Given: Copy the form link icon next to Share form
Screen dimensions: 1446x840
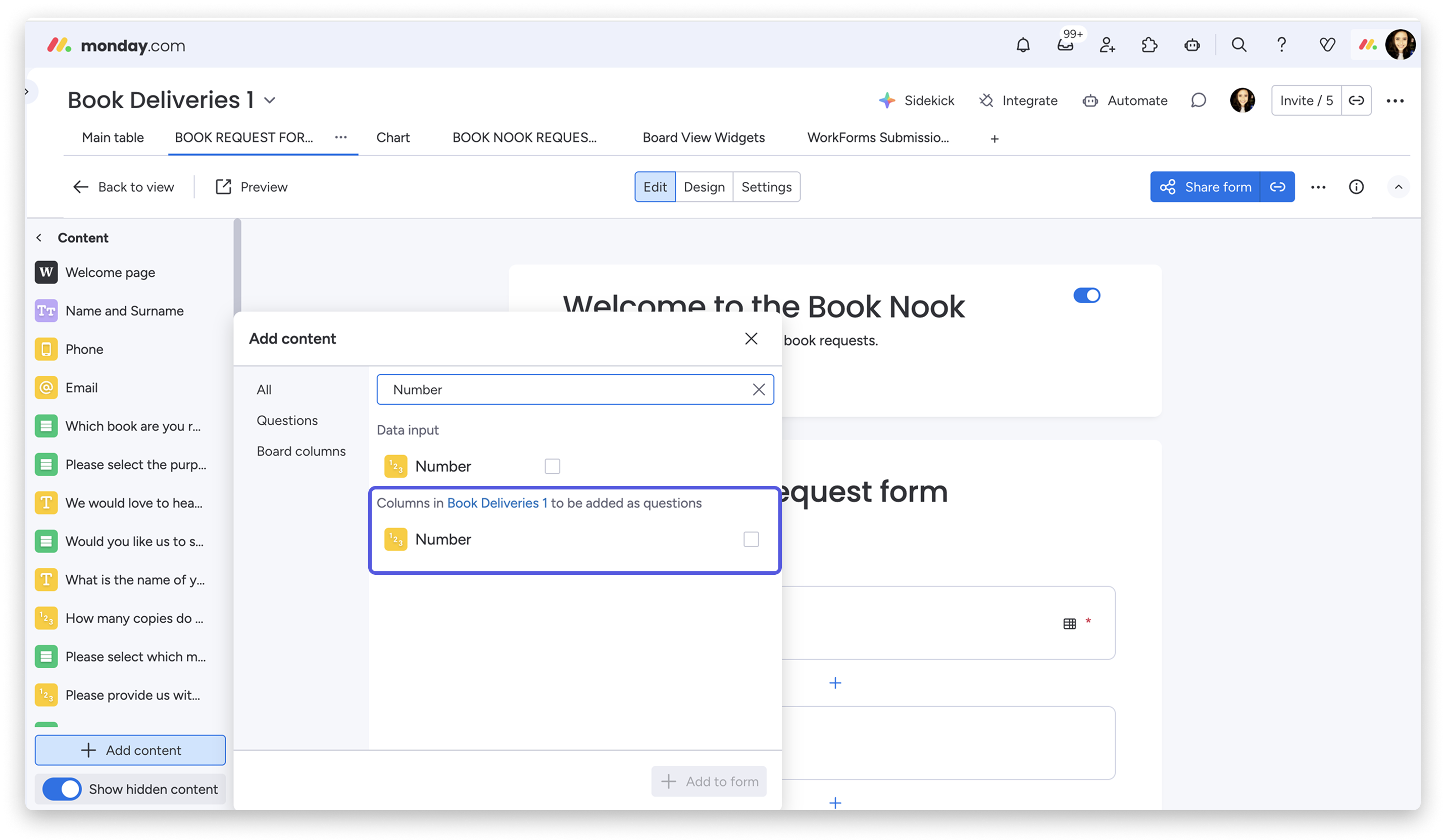Looking at the screenshot, I should tap(1277, 186).
